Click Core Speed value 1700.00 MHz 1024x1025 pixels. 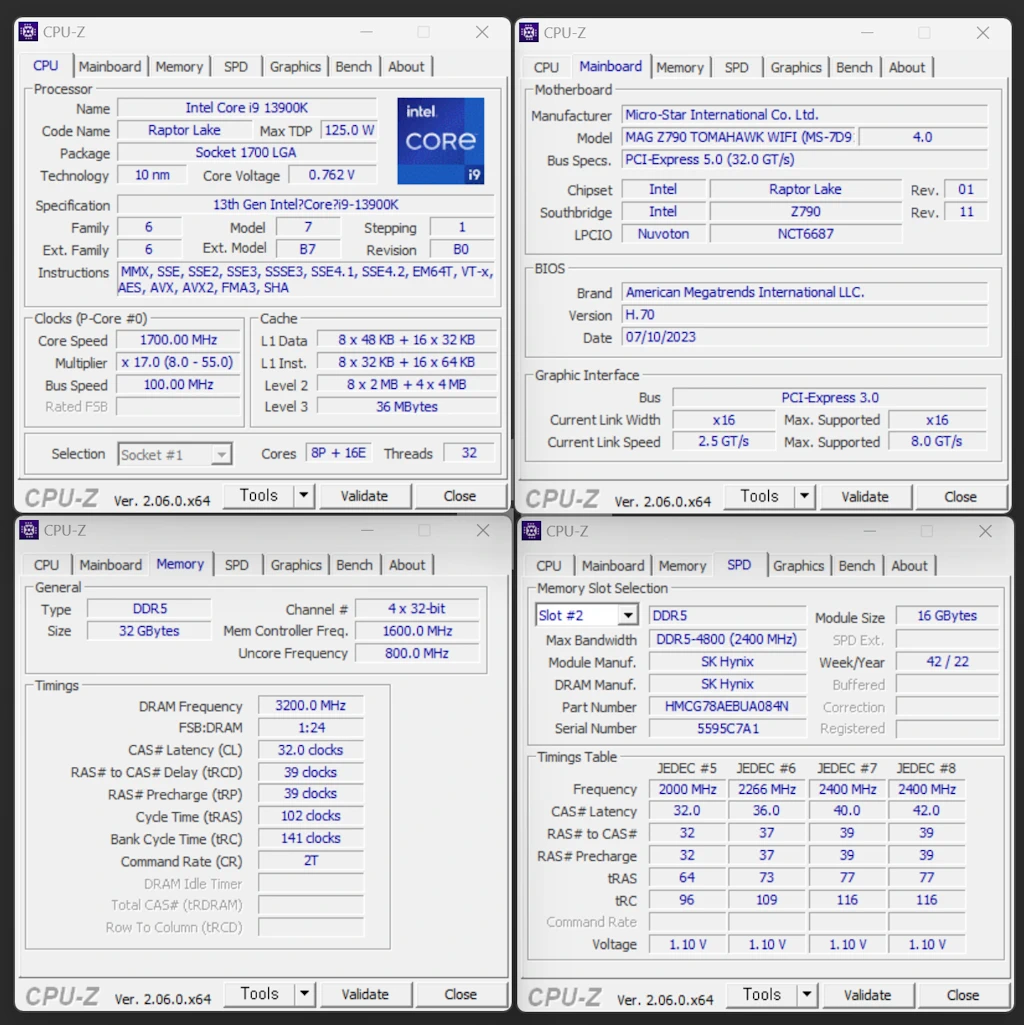click(x=179, y=340)
